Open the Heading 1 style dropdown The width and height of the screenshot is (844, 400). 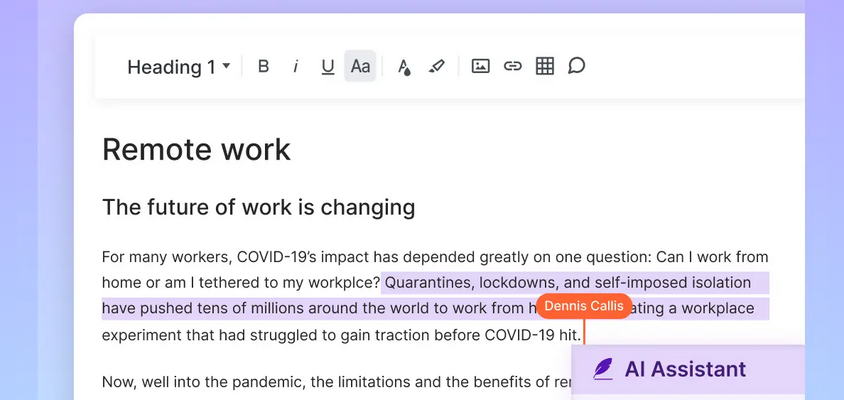point(178,67)
